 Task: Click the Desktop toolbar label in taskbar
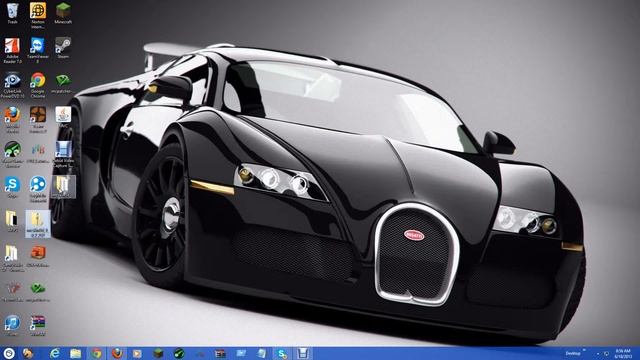click(573, 353)
